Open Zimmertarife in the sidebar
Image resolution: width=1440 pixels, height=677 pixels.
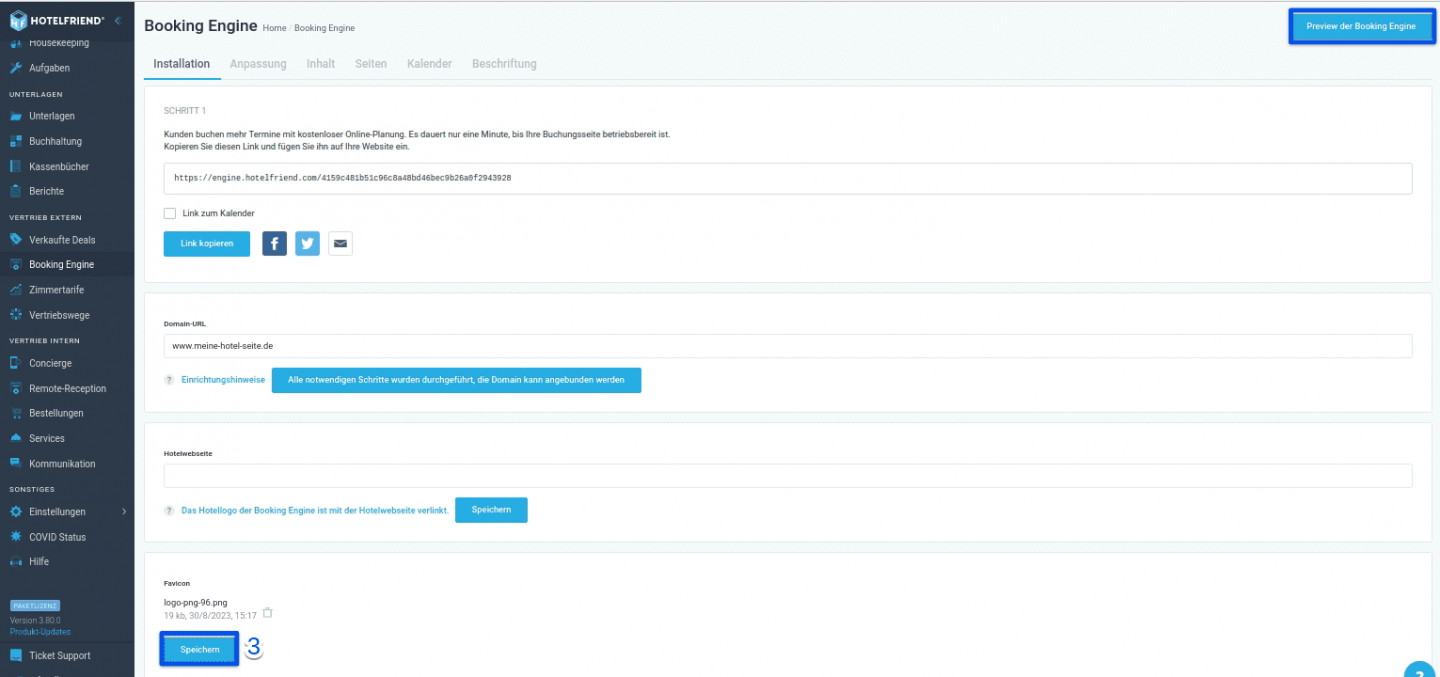56,290
